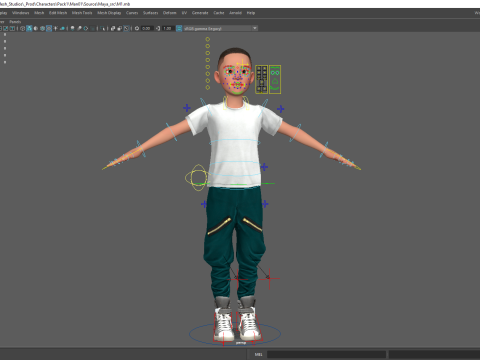480x360 pixels.
Task: Select the lowest yellow diamond rig control
Action: click(208, 87)
